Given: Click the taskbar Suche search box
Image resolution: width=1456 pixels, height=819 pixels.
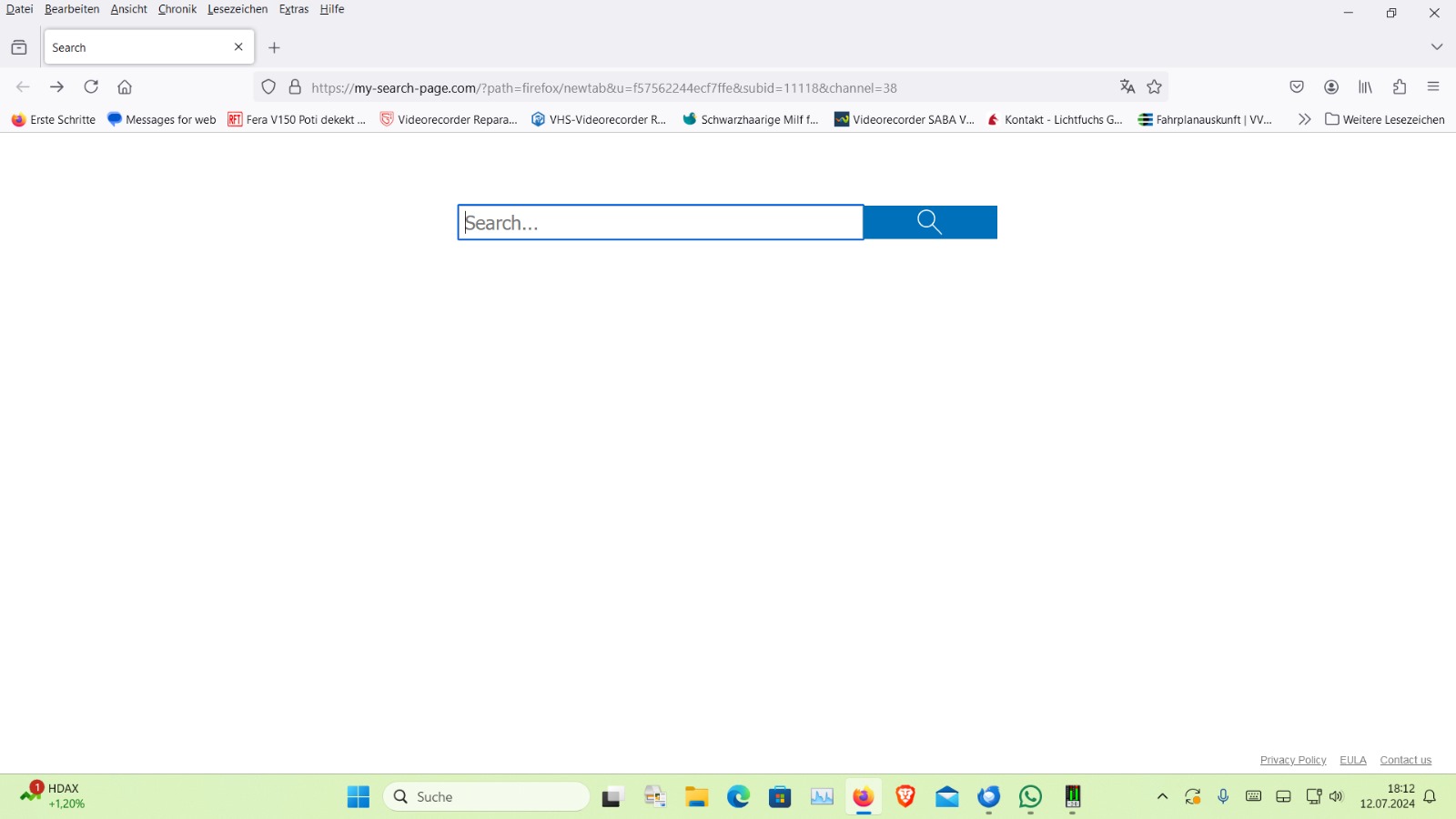Looking at the screenshot, I should coord(487,797).
